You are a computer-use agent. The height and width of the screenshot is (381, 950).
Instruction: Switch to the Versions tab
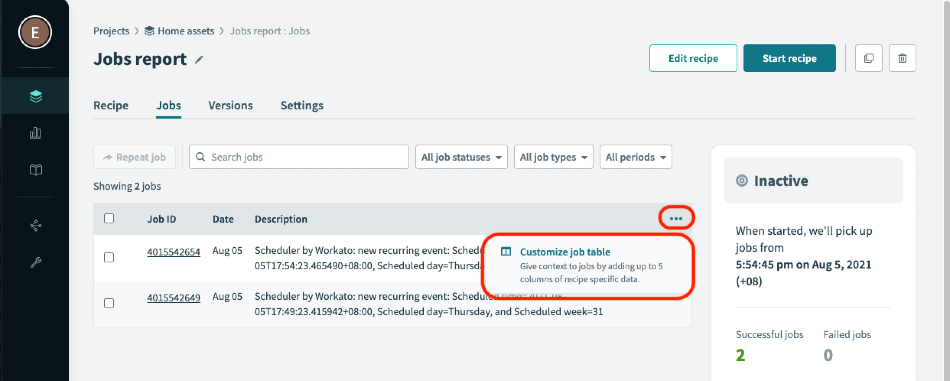coord(230,105)
